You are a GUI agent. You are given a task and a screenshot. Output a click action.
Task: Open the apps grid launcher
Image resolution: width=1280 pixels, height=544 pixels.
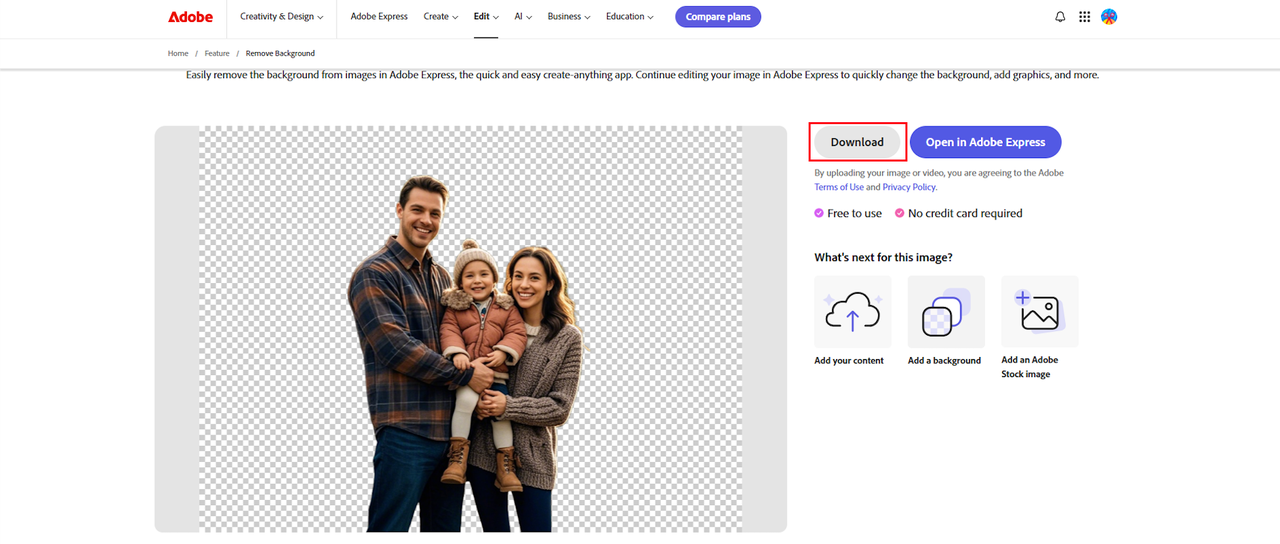click(x=1085, y=17)
